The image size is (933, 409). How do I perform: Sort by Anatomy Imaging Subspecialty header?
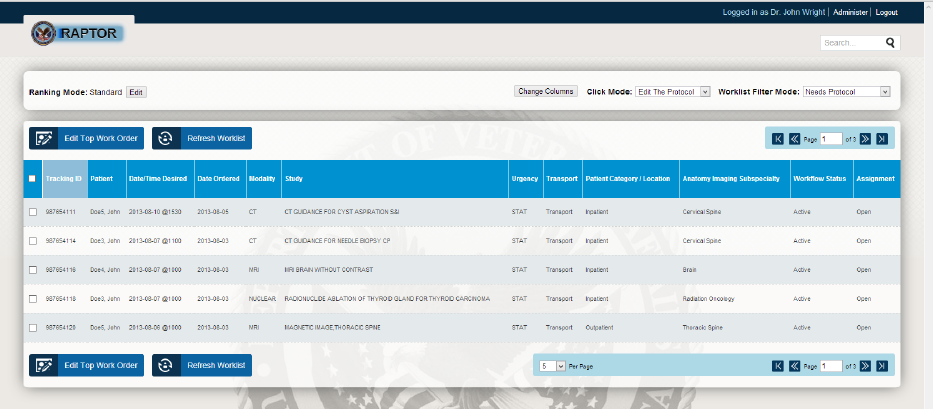point(735,179)
